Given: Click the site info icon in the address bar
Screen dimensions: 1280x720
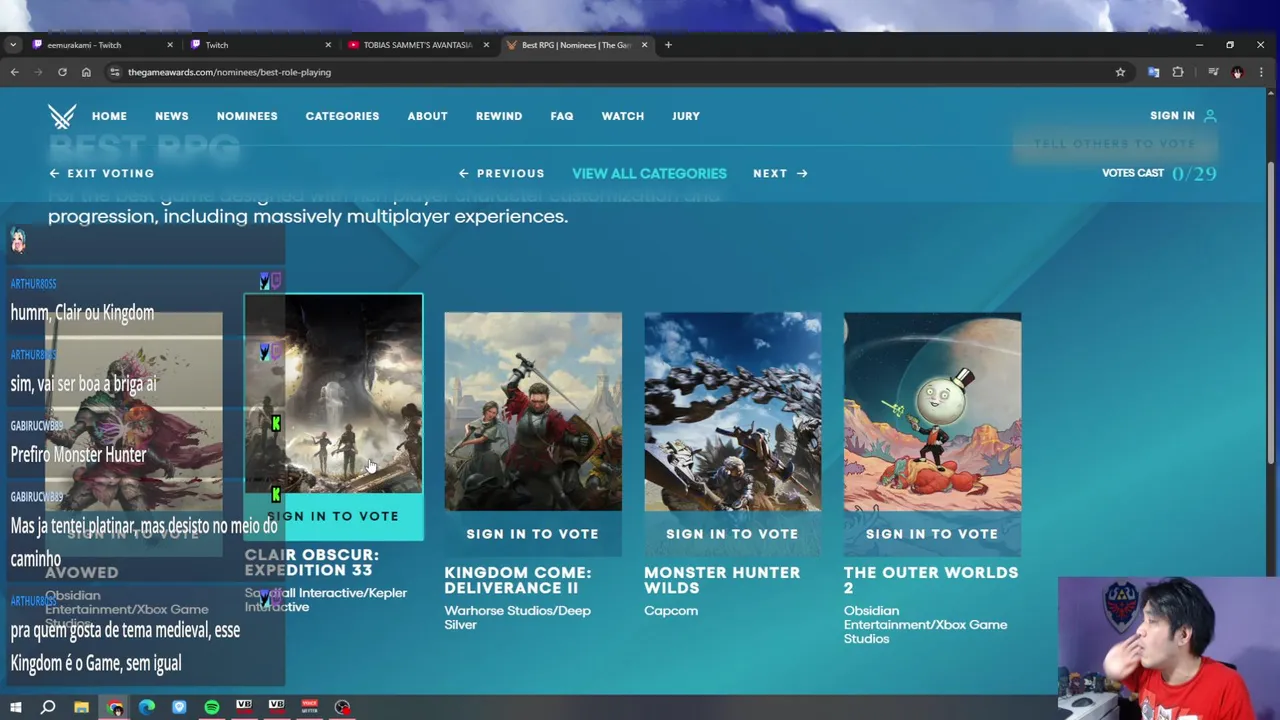Looking at the screenshot, I should pyautogui.click(x=115, y=72).
